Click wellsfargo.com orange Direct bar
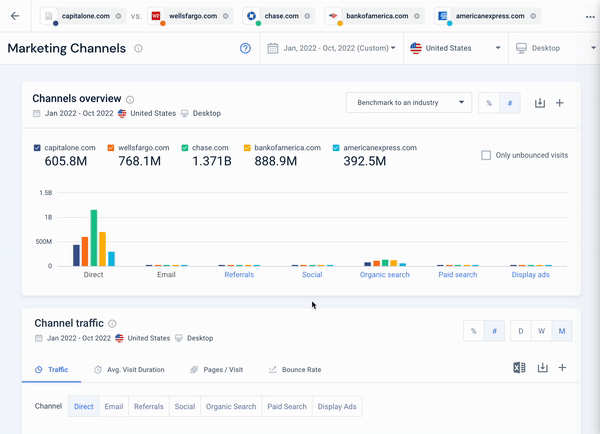This screenshot has height=434, width=600. 85,251
